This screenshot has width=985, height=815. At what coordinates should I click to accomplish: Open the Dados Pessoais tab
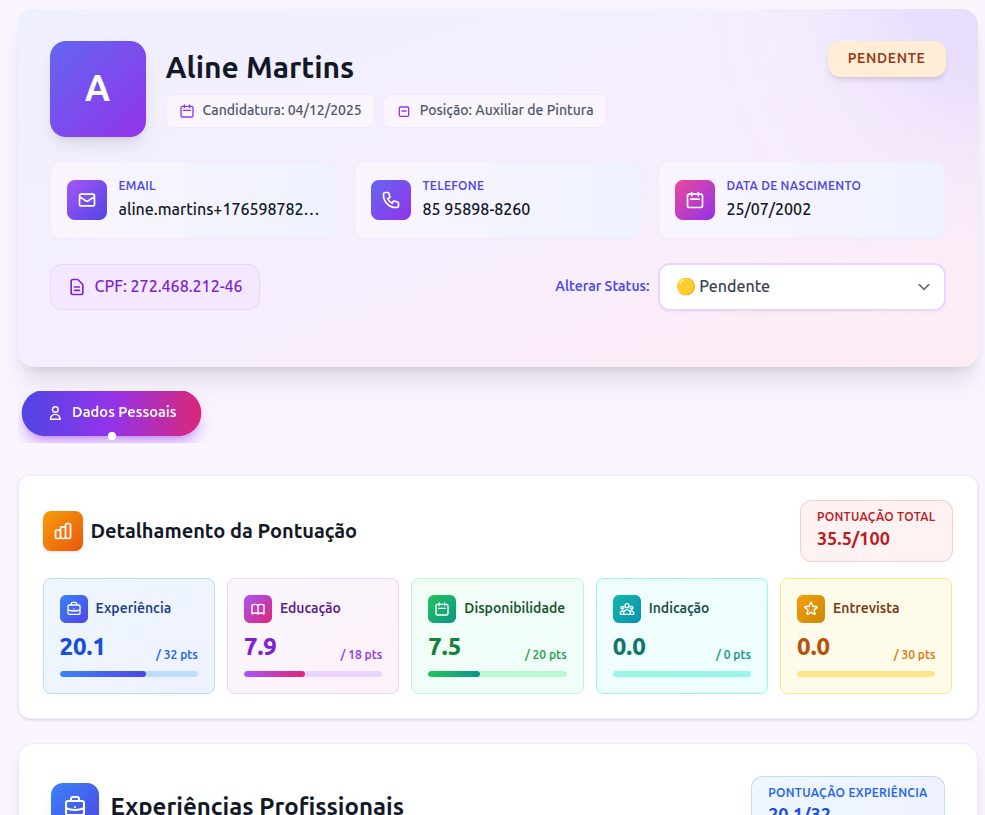[x=112, y=413]
